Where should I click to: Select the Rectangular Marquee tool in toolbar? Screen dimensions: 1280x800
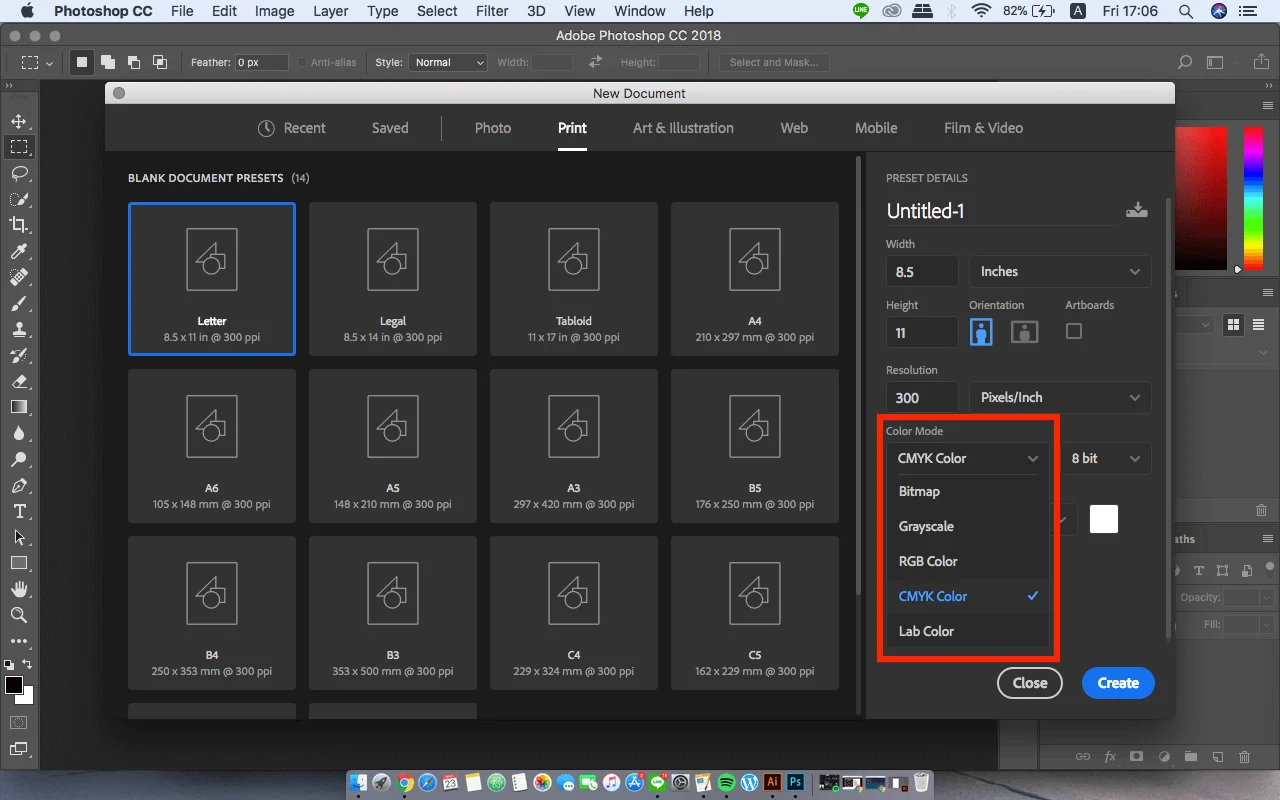[18, 147]
